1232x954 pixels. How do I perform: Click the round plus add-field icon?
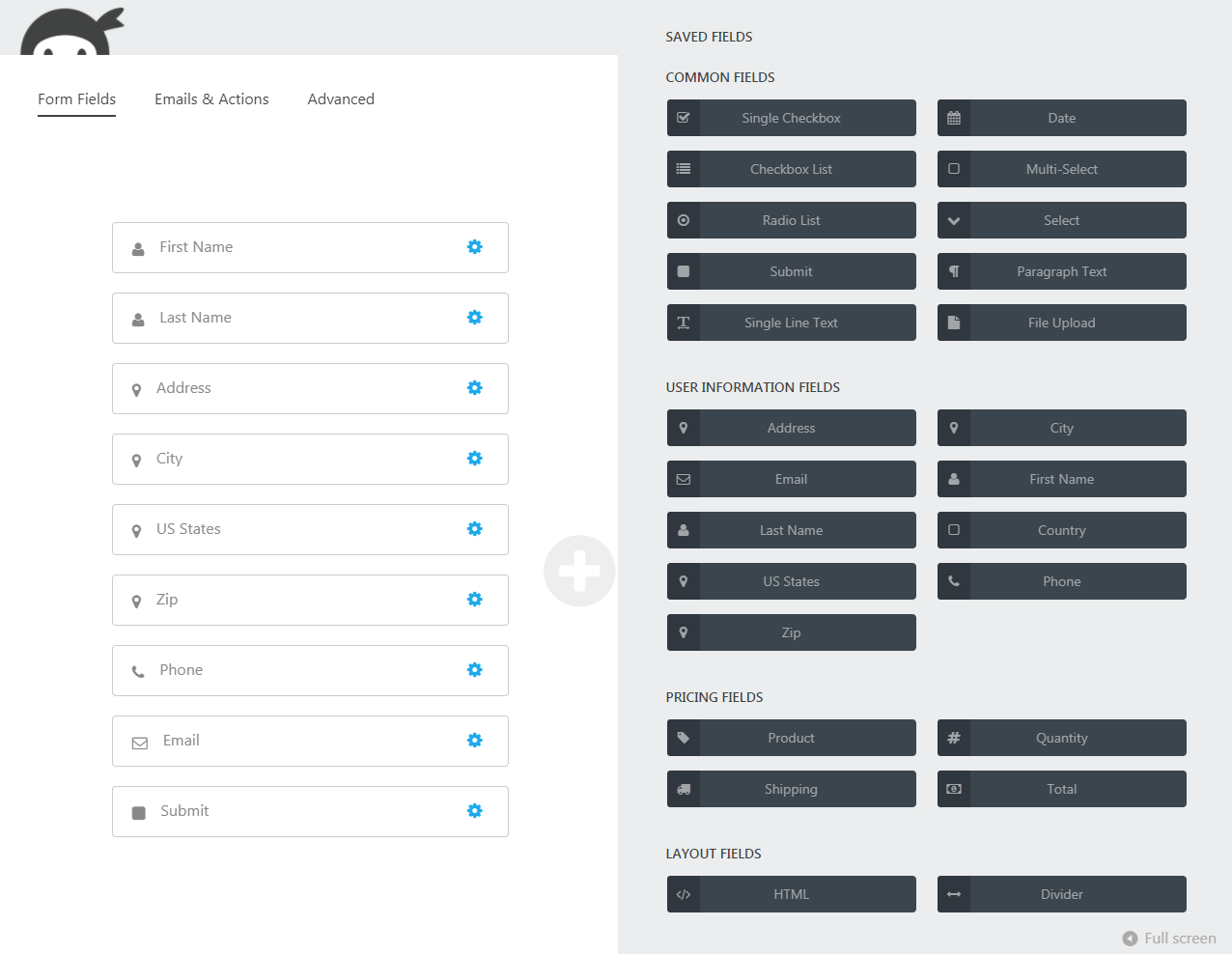point(579,571)
